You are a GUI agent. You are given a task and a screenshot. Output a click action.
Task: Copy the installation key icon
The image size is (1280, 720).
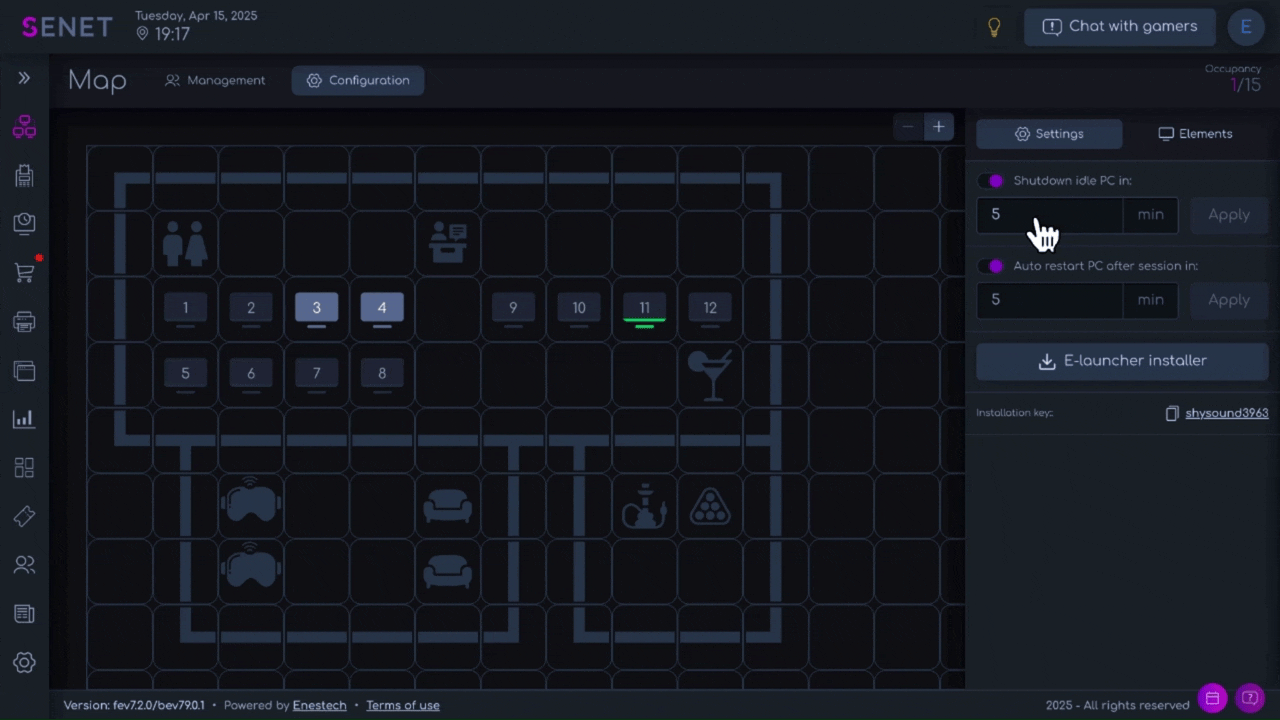[x=1172, y=413]
